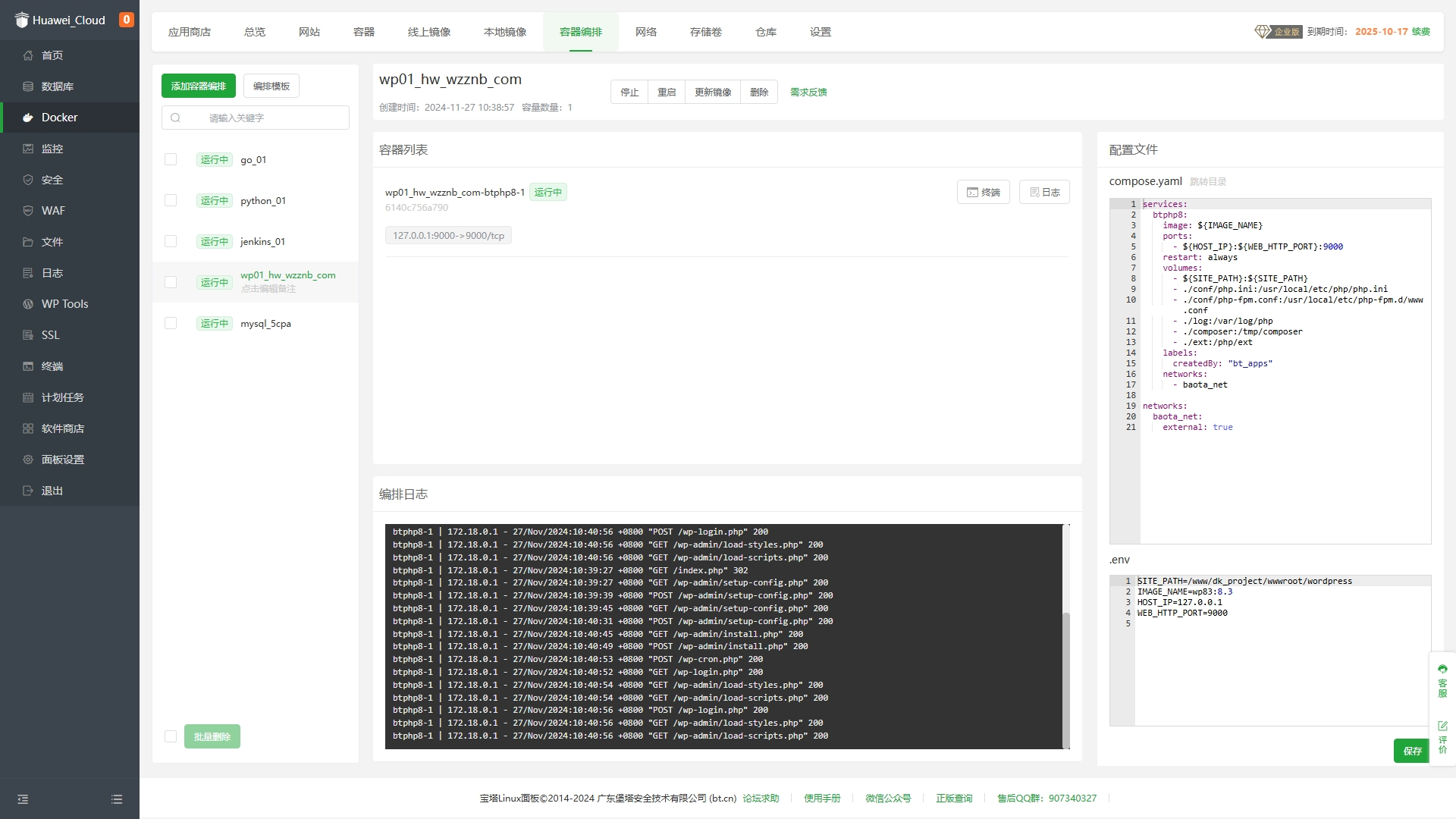Click the 跳转目录 link beside compose.yaml
The height and width of the screenshot is (819, 1456).
click(1208, 182)
